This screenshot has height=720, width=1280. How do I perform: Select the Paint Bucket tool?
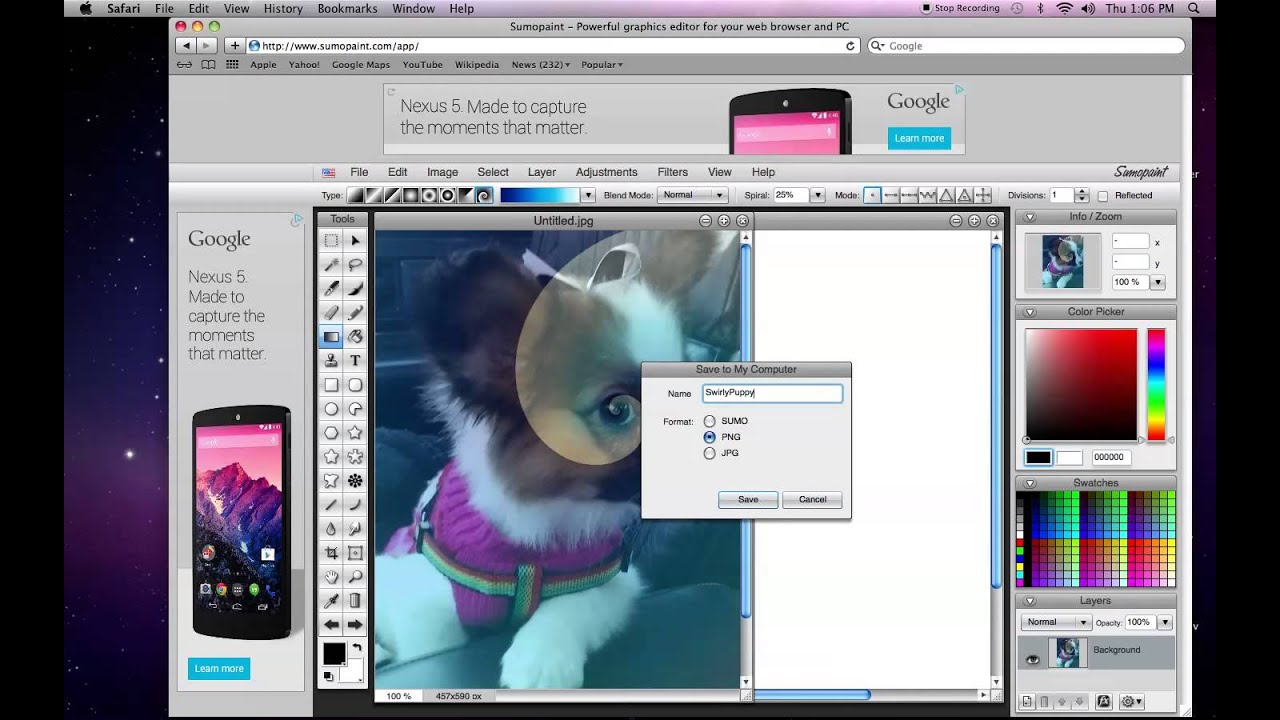click(x=355, y=336)
